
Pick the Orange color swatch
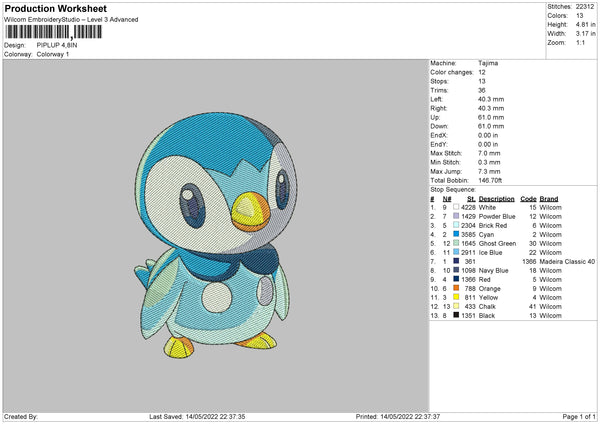pos(456,288)
